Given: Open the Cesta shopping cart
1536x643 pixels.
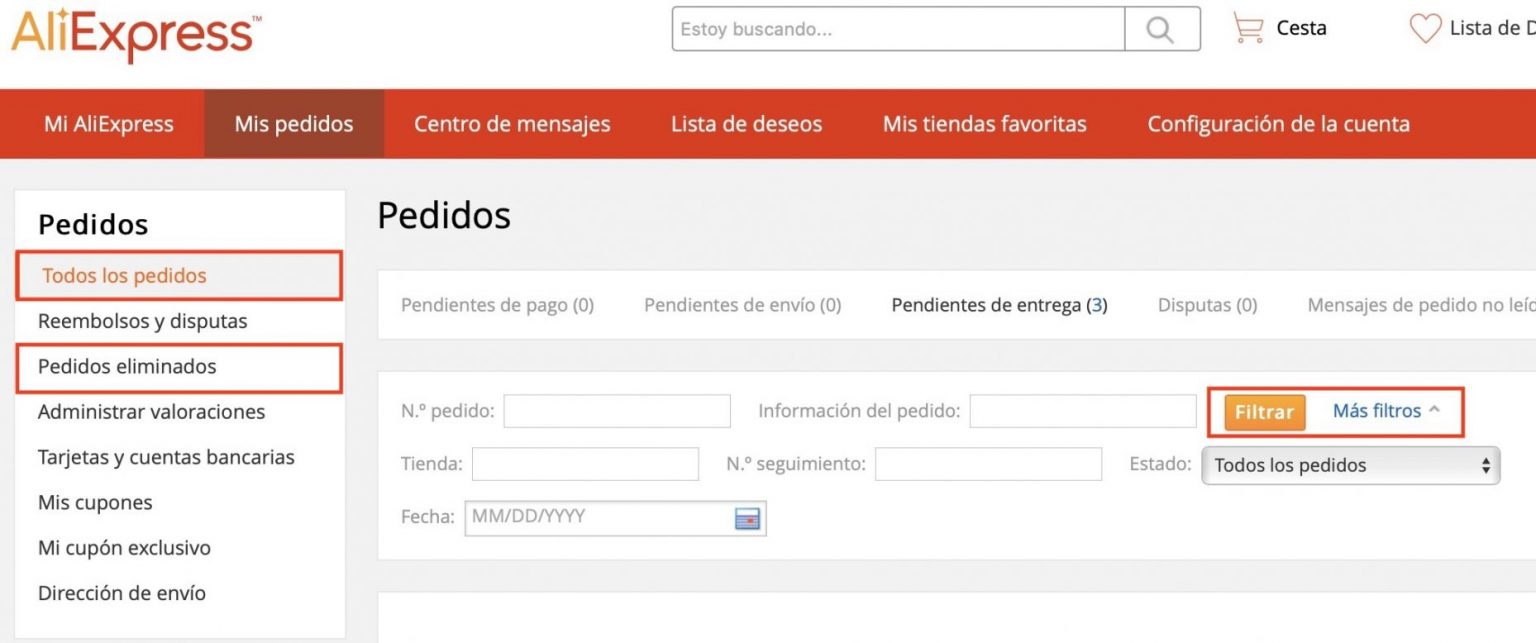Looking at the screenshot, I should click(1280, 28).
